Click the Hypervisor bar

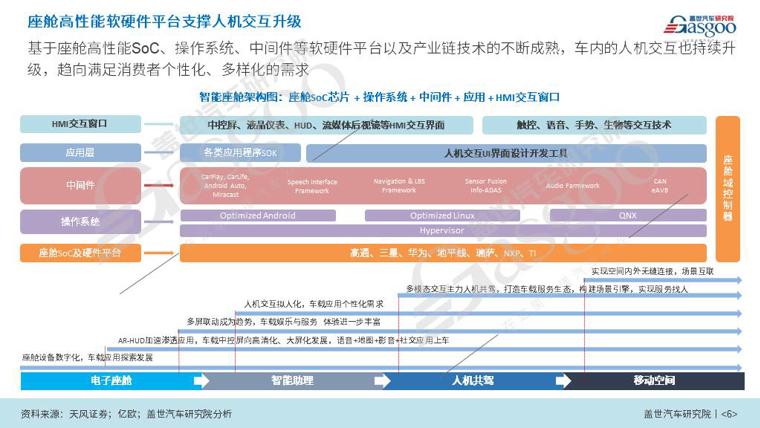click(x=443, y=231)
